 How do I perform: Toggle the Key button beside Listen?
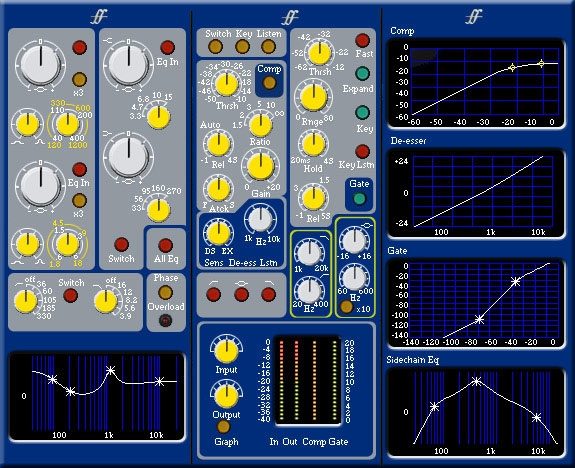coord(242,47)
